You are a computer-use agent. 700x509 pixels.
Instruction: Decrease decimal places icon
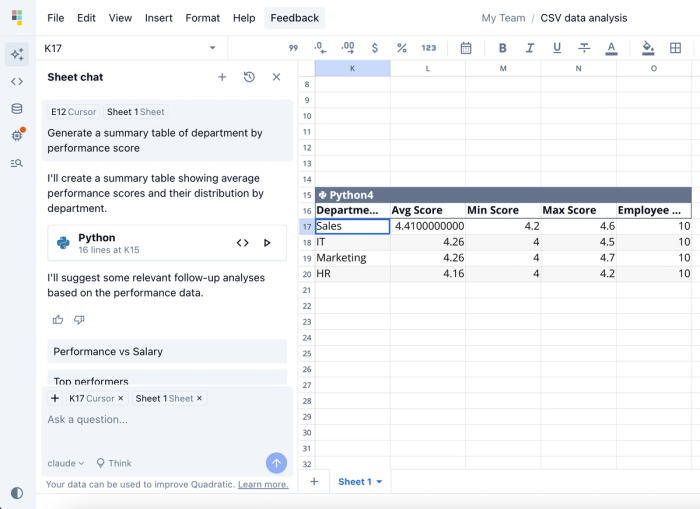tap(320, 48)
